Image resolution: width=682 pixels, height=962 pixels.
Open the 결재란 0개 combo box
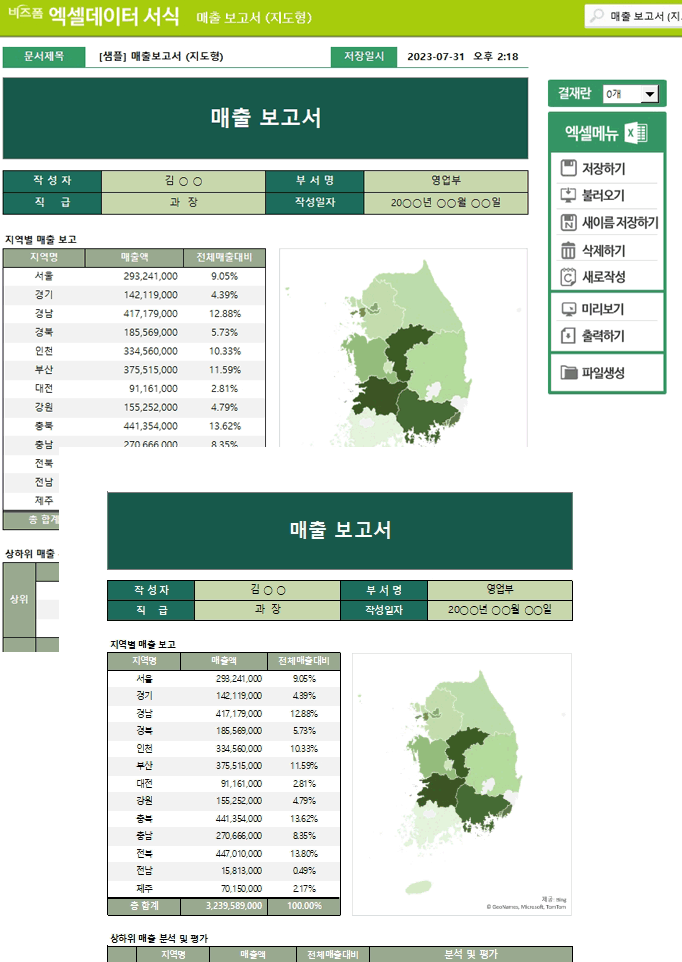pos(630,94)
